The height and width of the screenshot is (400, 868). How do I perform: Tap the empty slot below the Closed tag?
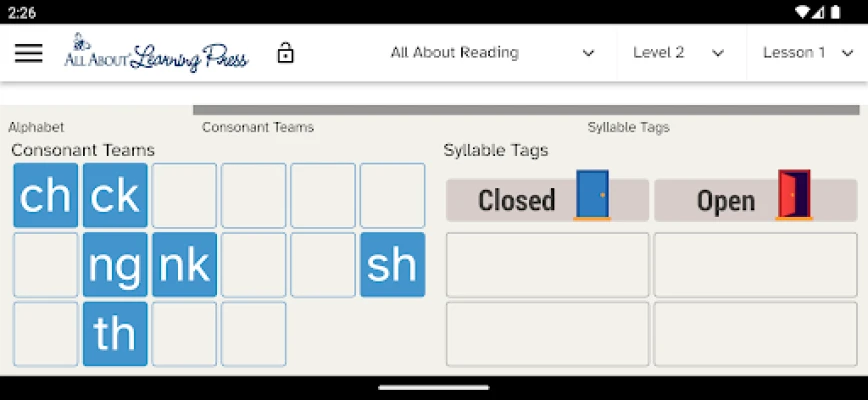pos(547,265)
